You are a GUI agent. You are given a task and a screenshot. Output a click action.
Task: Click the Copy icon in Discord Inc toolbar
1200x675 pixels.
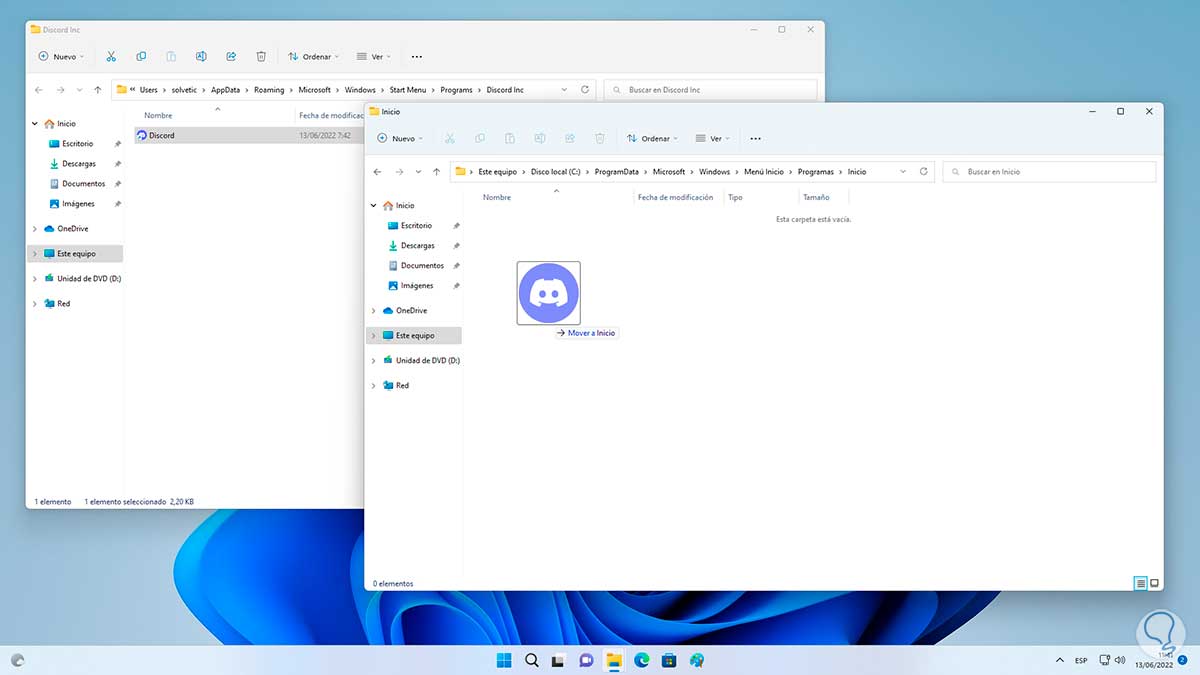pos(141,57)
